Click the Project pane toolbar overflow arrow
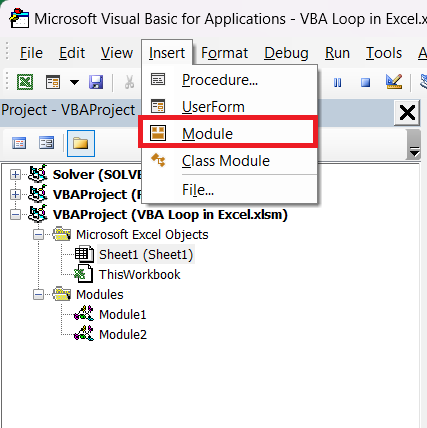 [414, 144]
